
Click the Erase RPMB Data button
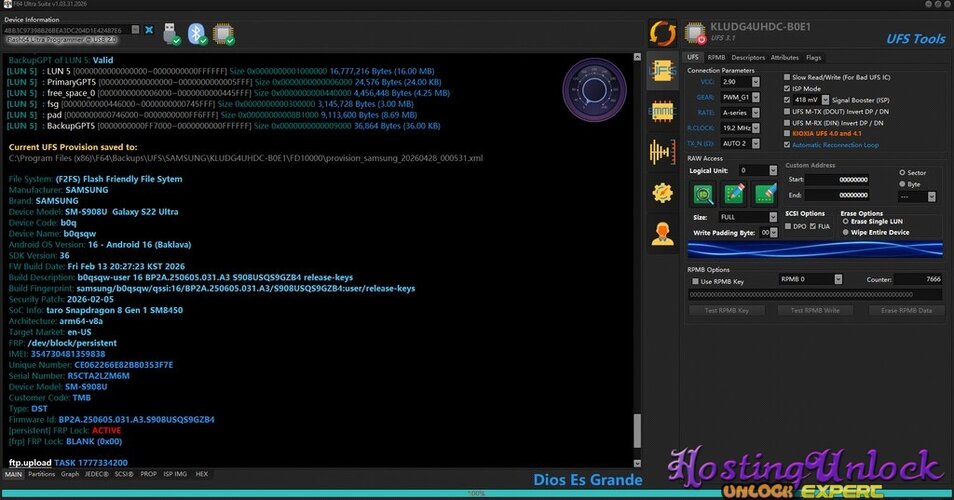point(906,310)
